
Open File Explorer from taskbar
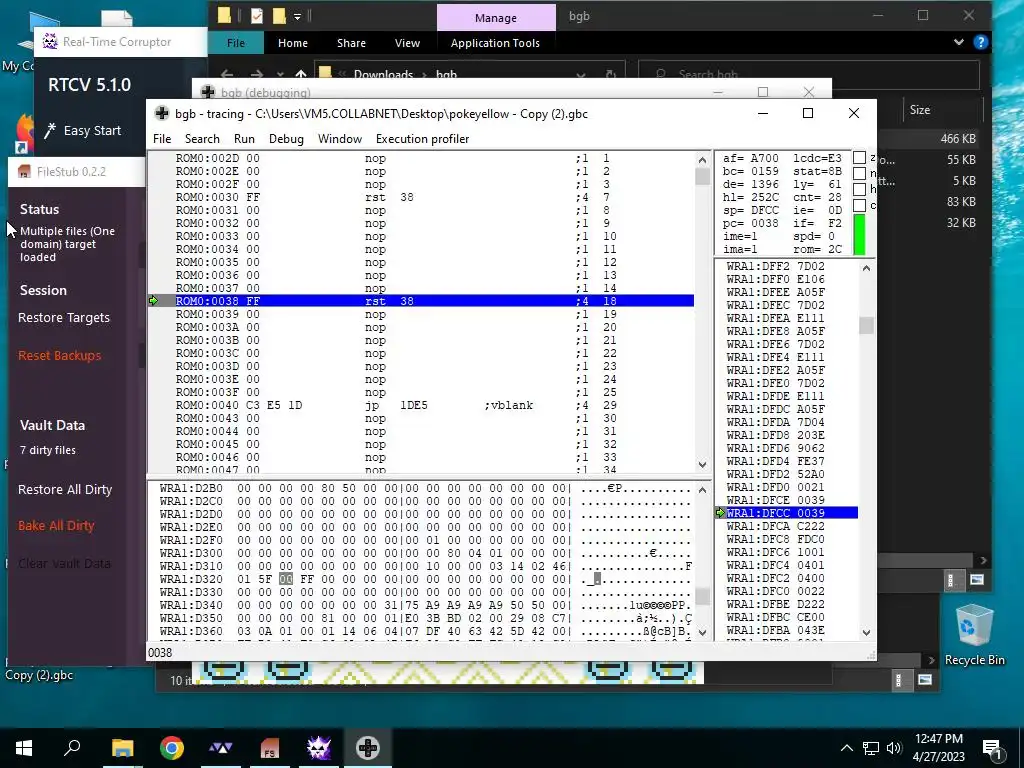click(x=122, y=748)
